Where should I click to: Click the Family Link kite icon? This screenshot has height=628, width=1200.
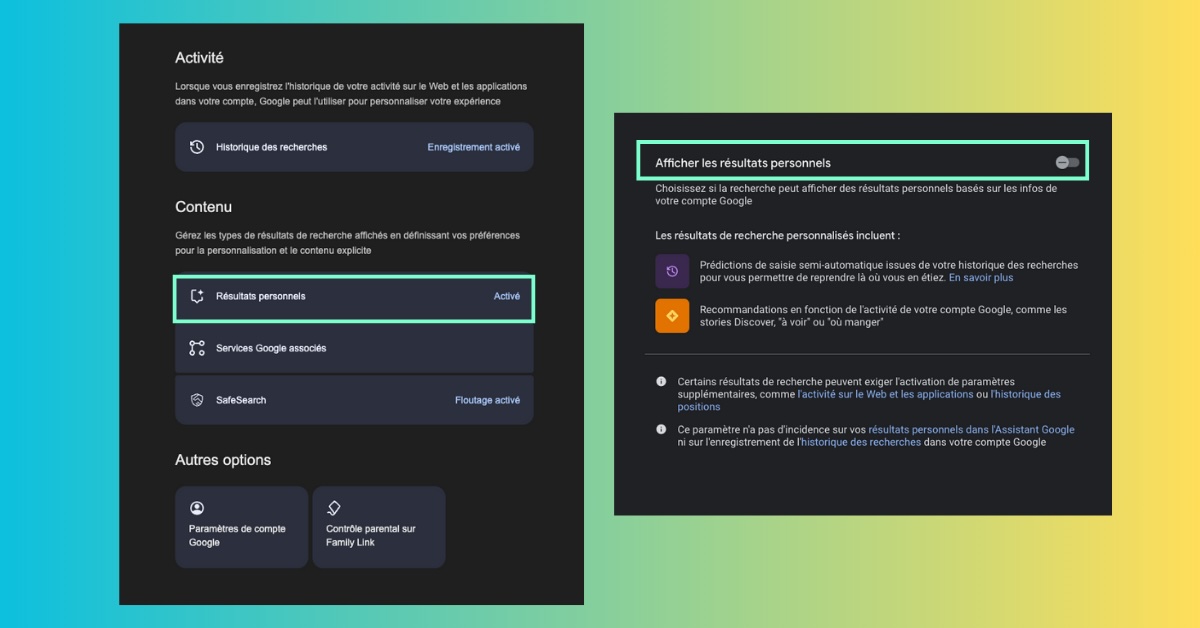(x=334, y=508)
